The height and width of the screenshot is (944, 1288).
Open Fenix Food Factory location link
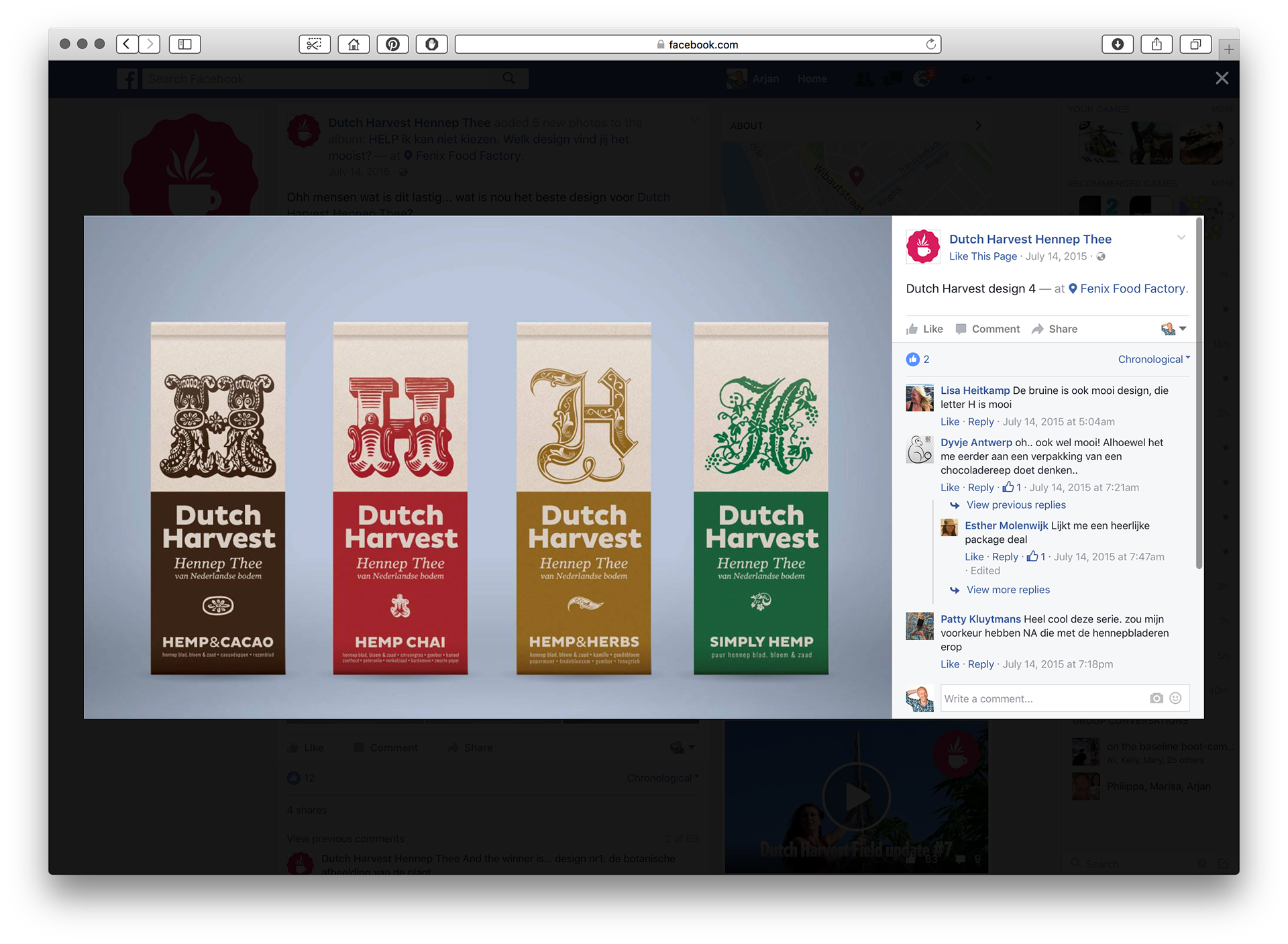[x=1132, y=289]
